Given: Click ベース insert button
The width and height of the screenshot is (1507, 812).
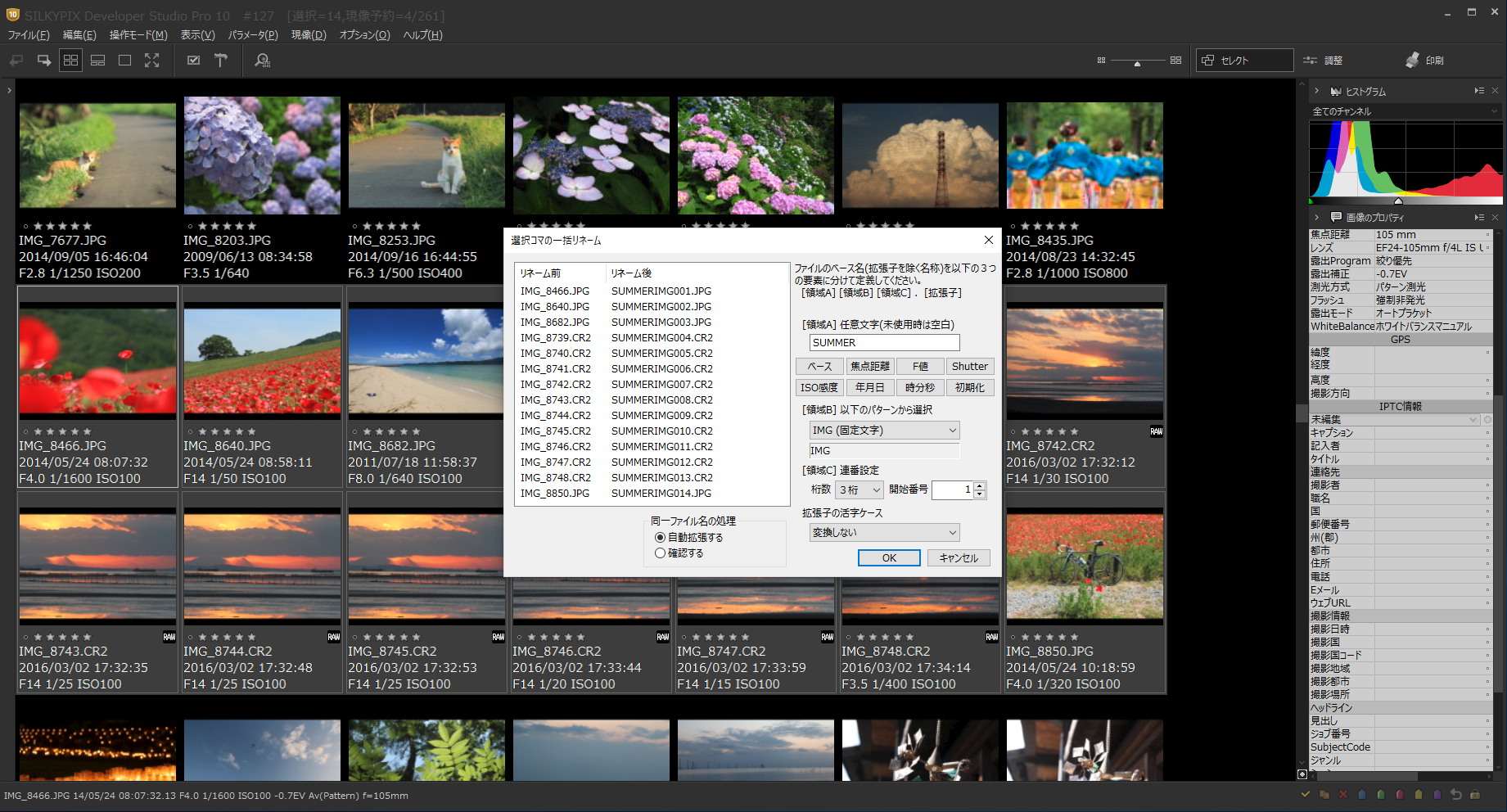Looking at the screenshot, I should point(819,367).
